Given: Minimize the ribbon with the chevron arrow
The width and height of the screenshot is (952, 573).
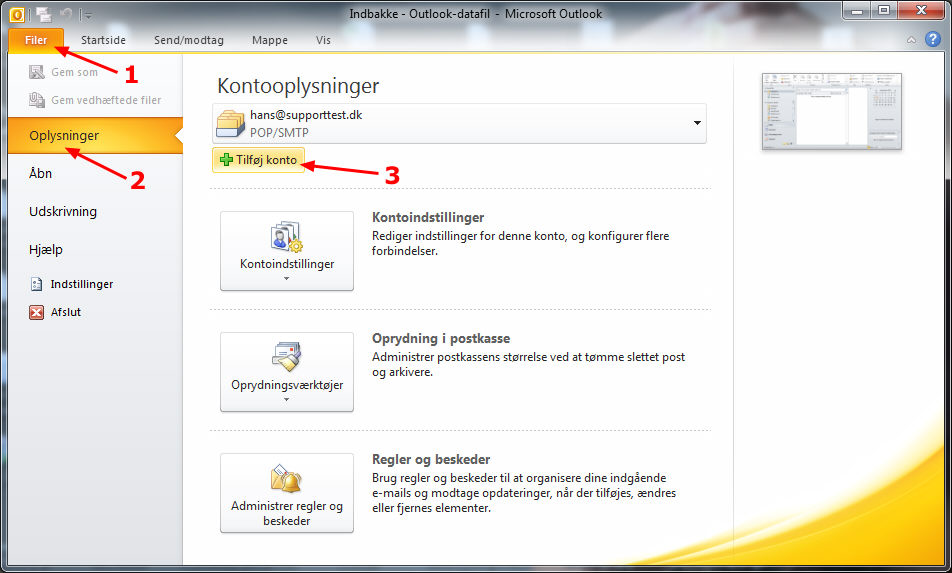Looking at the screenshot, I should tap(911, 40).
